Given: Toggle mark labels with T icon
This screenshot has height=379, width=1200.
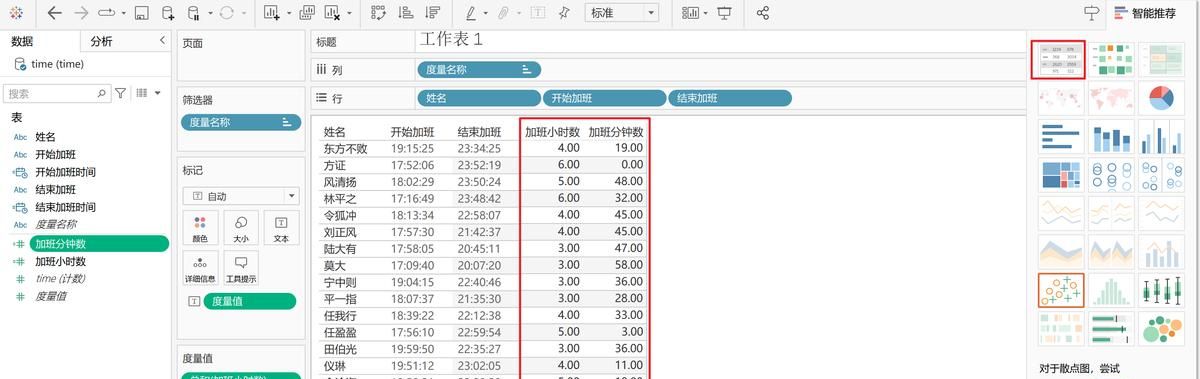Looking at the screenshot, I should (x=538, y=13).
